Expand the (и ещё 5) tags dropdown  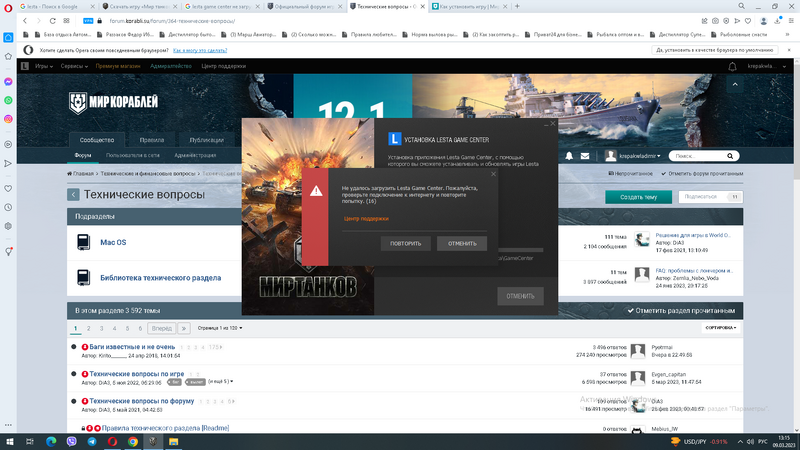pyautogui.click(x=220, y=382)
